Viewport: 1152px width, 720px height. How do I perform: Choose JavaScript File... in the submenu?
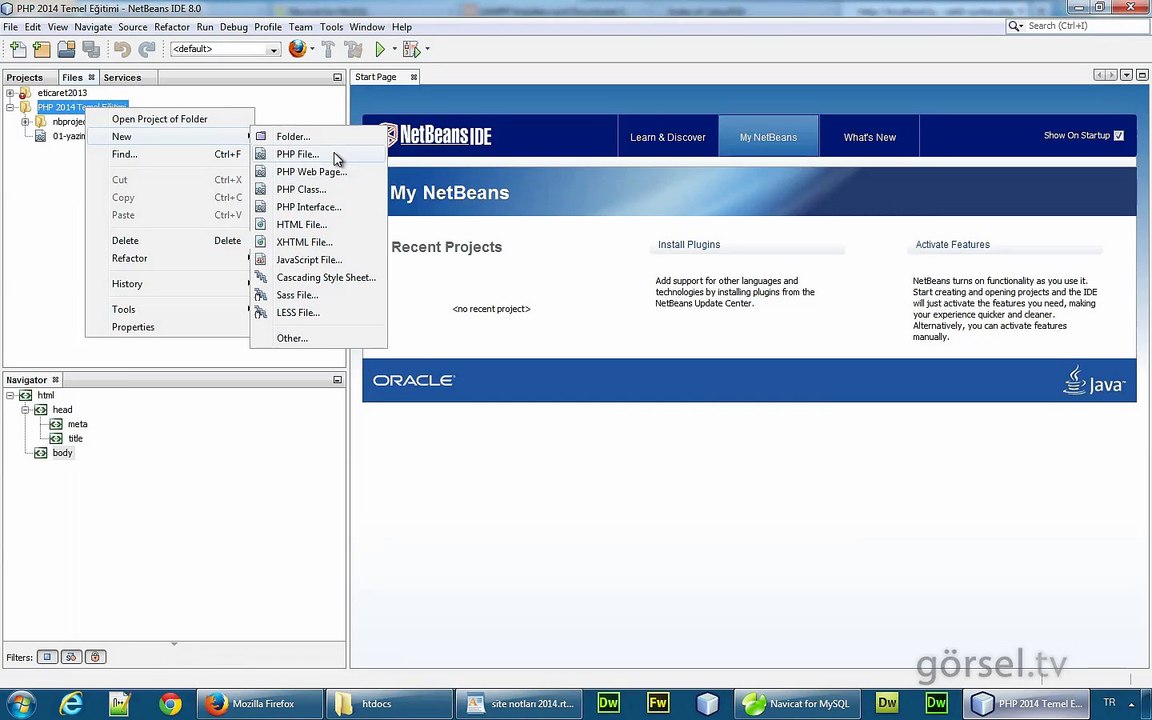coord(318,260)
